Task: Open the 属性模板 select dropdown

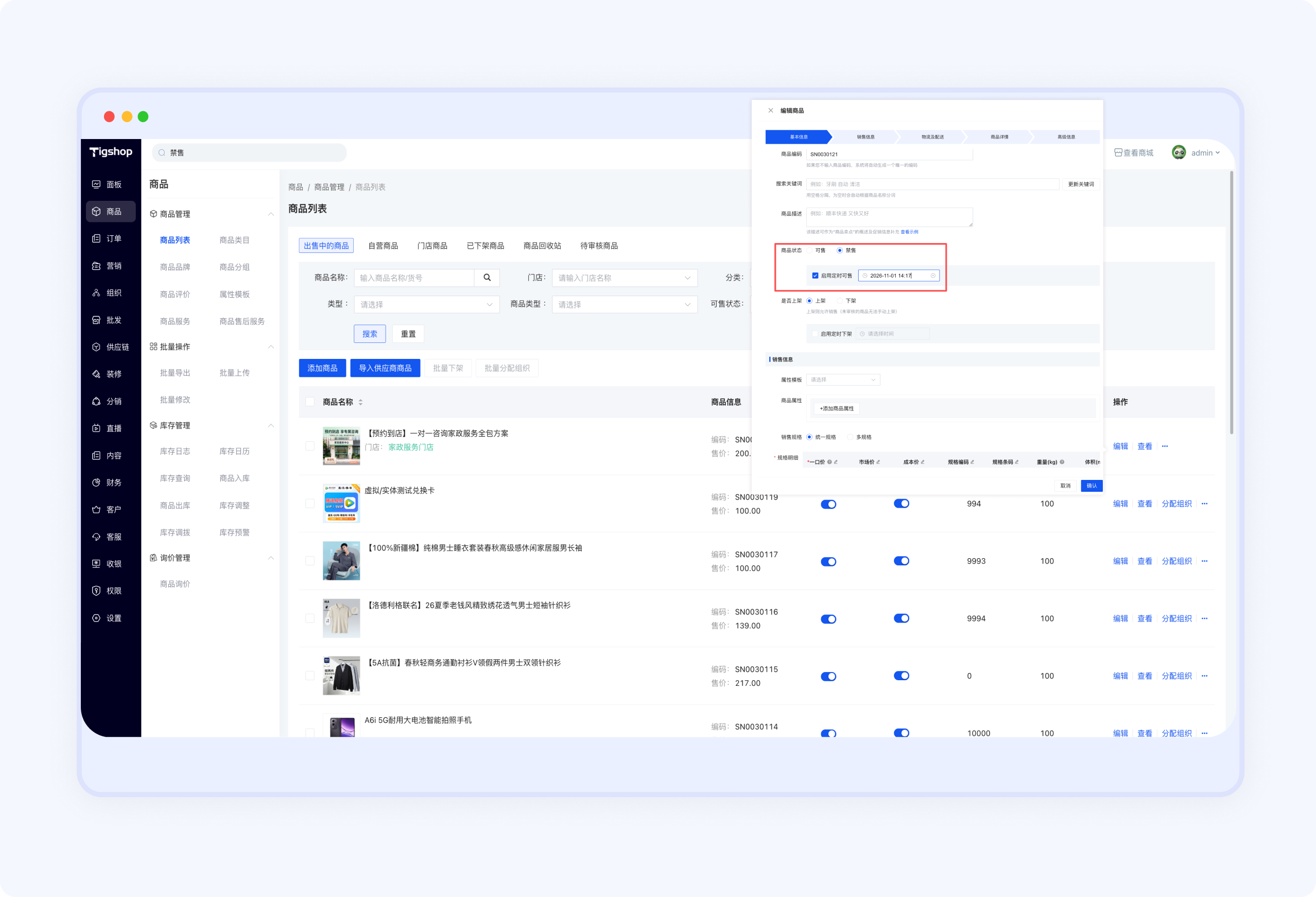Action: click(843, 380)
